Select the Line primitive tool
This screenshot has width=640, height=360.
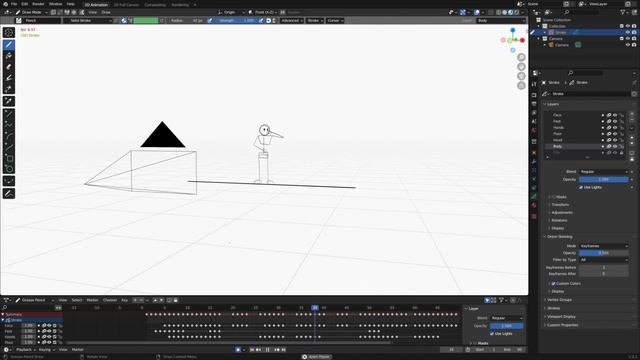[x=9, y=114]
